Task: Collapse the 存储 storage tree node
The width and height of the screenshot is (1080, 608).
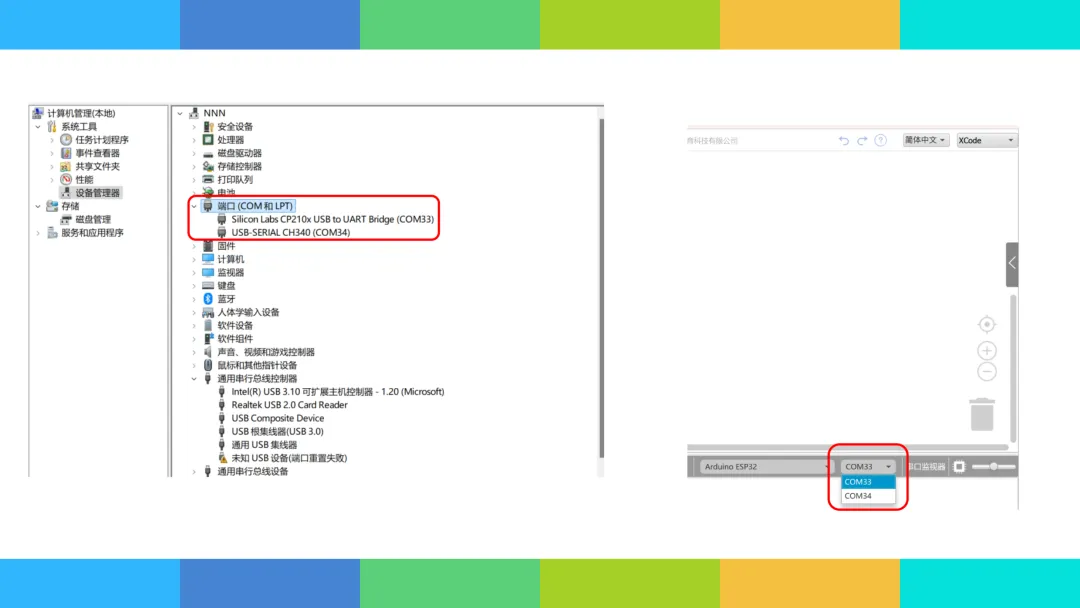Action: pyautogui.click(x=38, y=206)
